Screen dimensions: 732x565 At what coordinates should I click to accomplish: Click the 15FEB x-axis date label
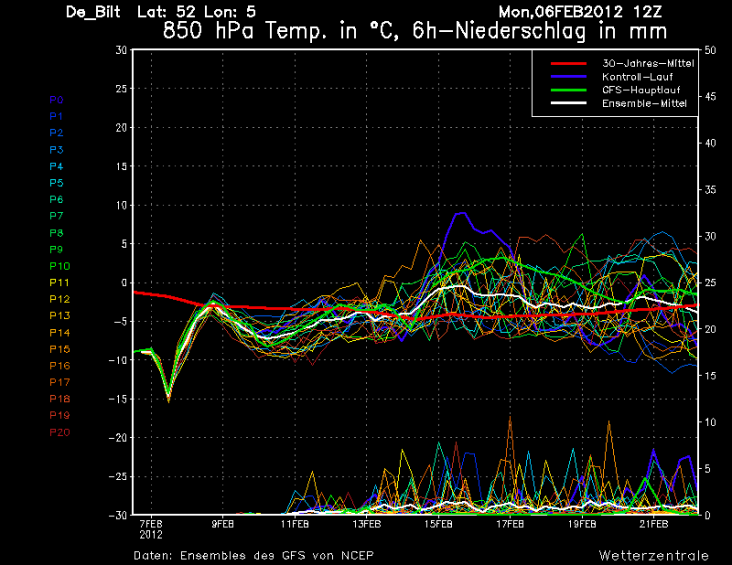(x=438, y=524)
